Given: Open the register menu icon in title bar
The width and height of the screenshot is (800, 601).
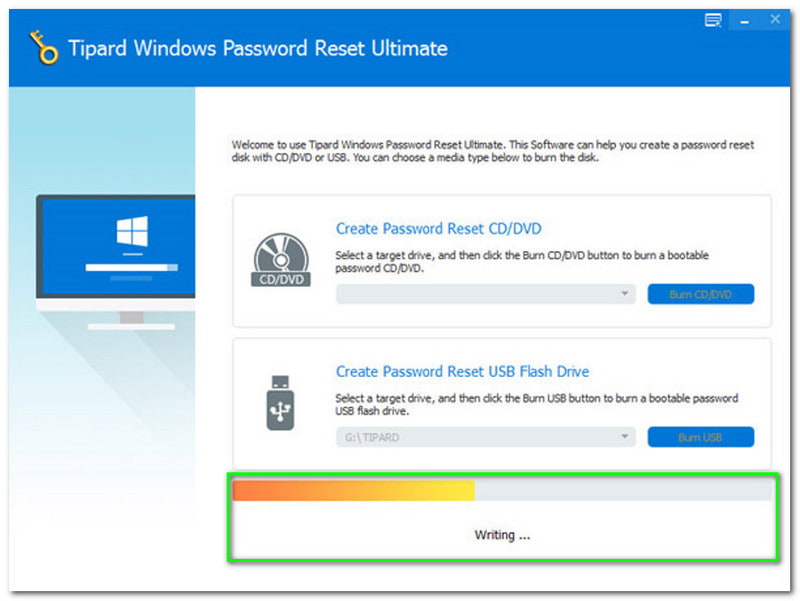Looking at the screenshot, I should tap(712, 20).
